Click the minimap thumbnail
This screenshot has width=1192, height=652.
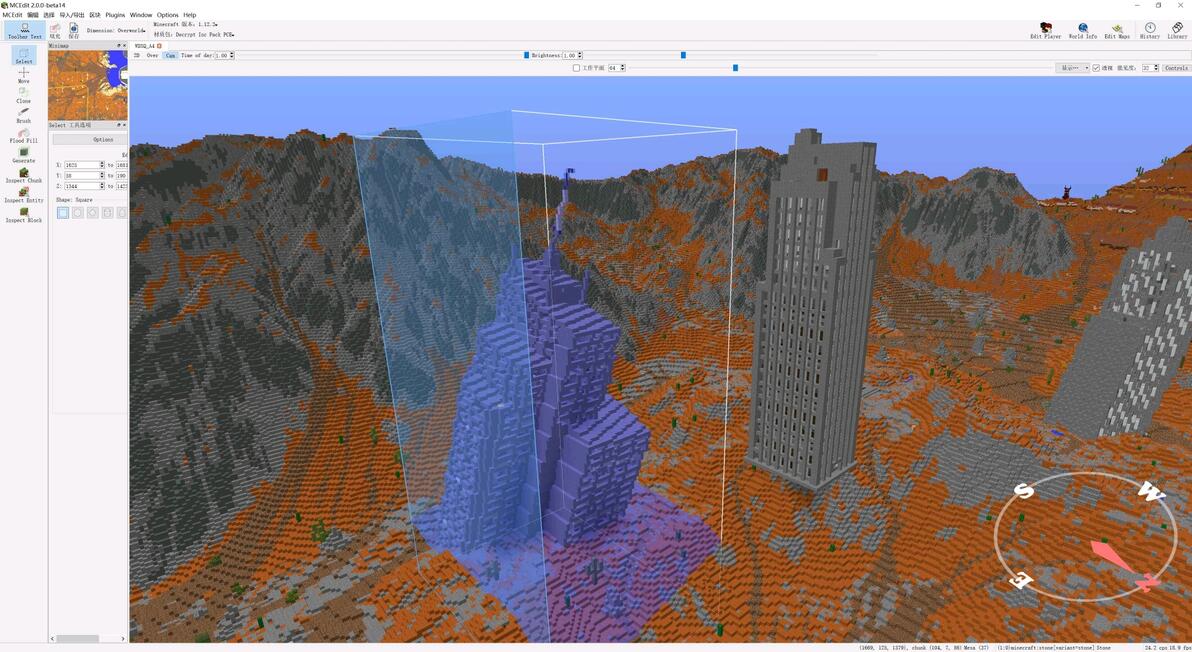point(88,85)
